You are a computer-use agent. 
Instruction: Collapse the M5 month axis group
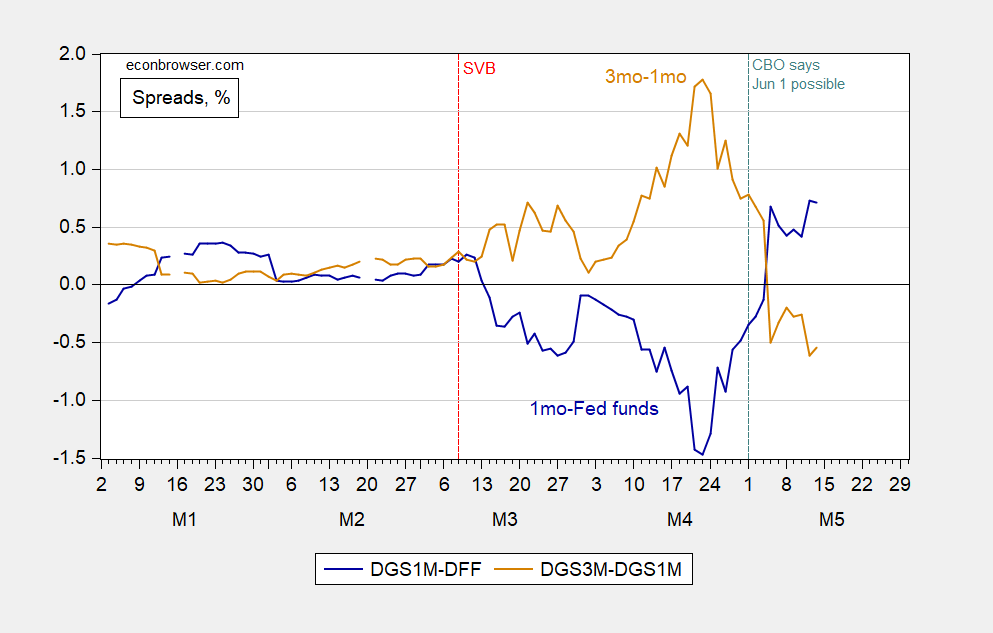point(834,520)
